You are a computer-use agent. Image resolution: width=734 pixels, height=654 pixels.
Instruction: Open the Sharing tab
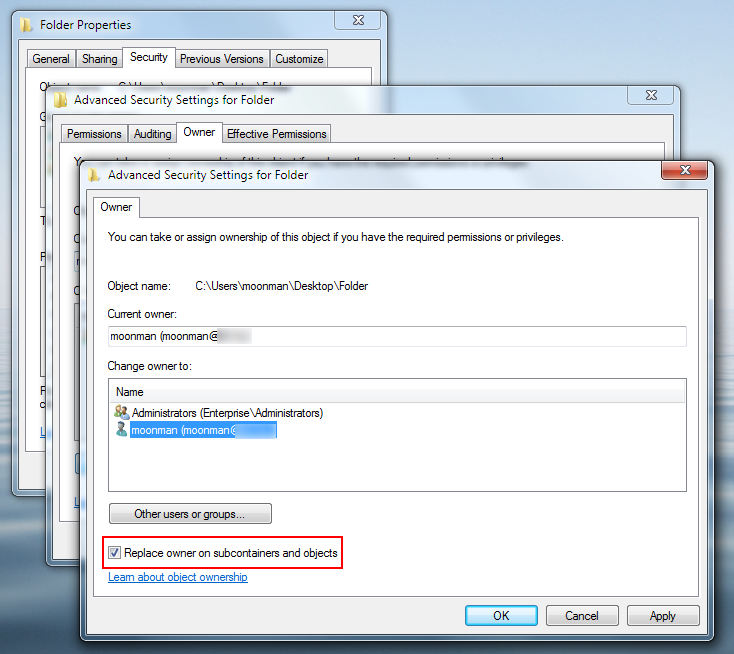[x=98, y=59]
